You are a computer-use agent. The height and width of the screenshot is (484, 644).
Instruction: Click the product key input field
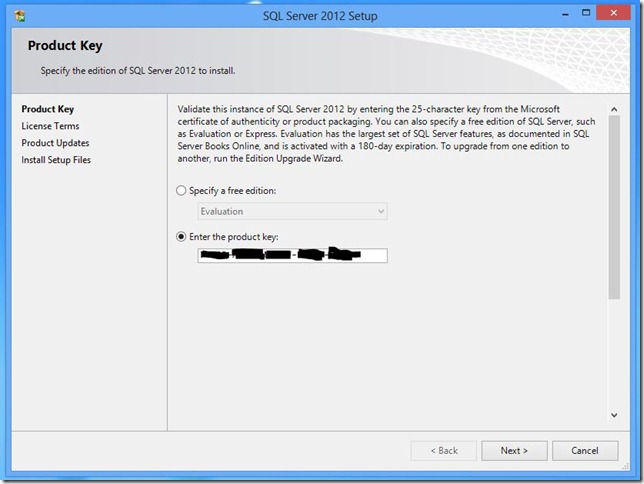click(292, 255)
